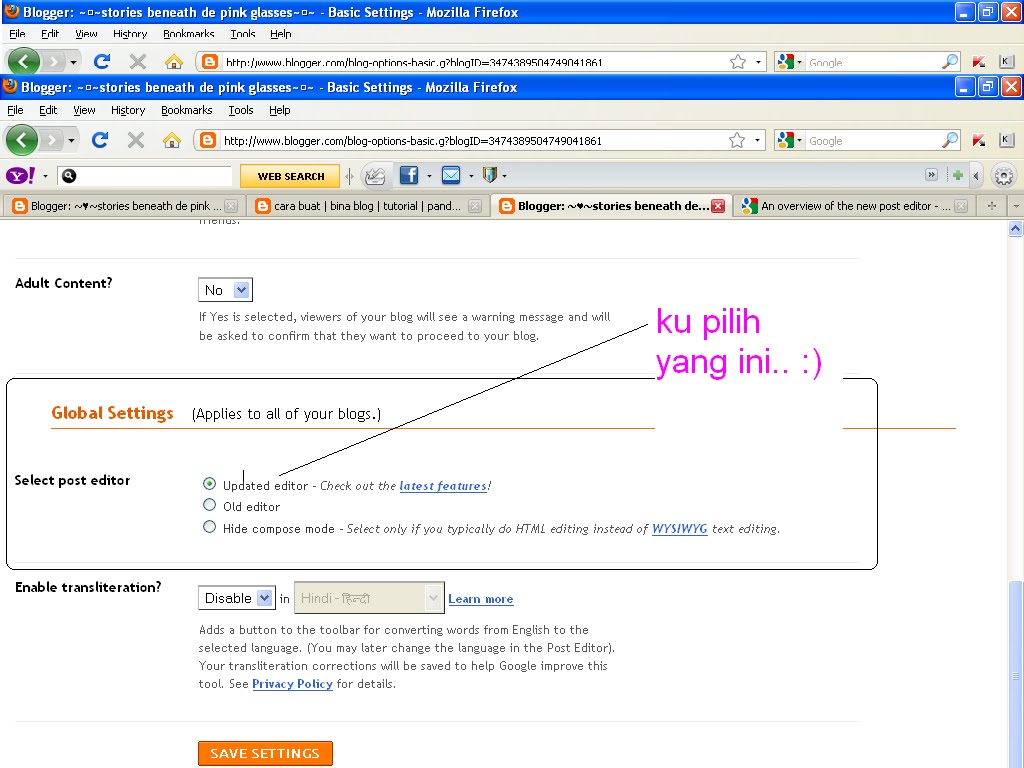This screenshot has height=768, width=1024.
Task: Close the active Blogger stories tab
Action: pos(718,206)
